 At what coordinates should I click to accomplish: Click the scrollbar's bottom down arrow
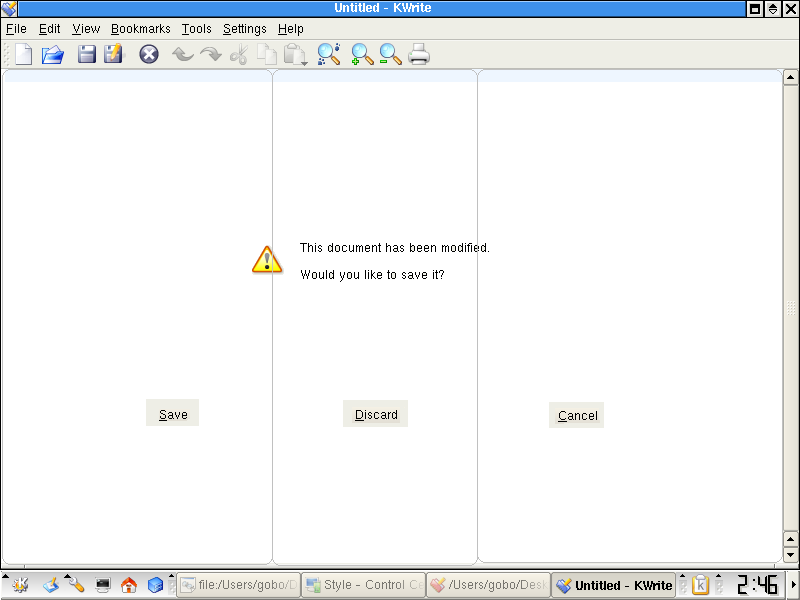click(x=790, y=554)
